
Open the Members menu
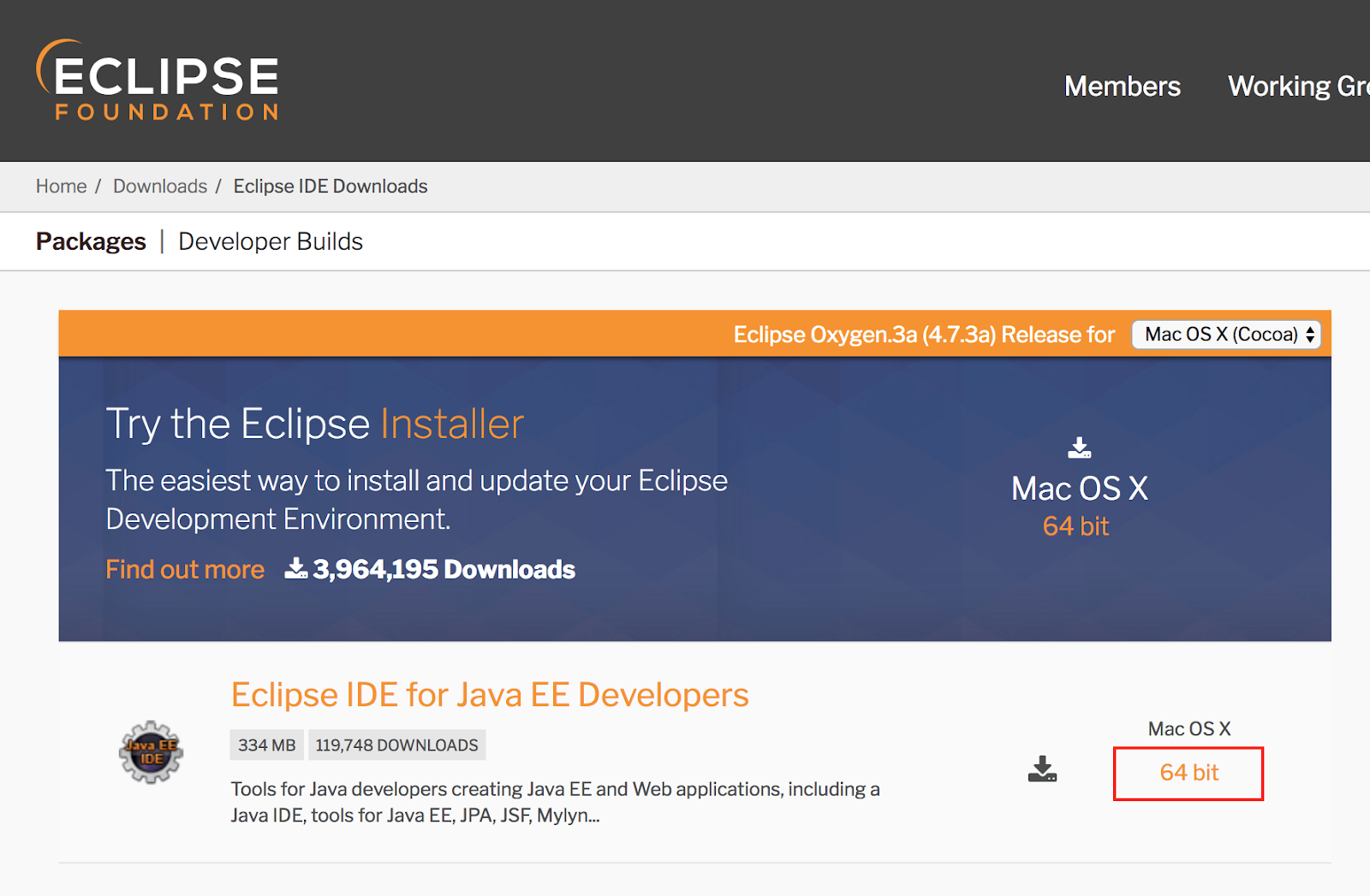click(1122, 86)
